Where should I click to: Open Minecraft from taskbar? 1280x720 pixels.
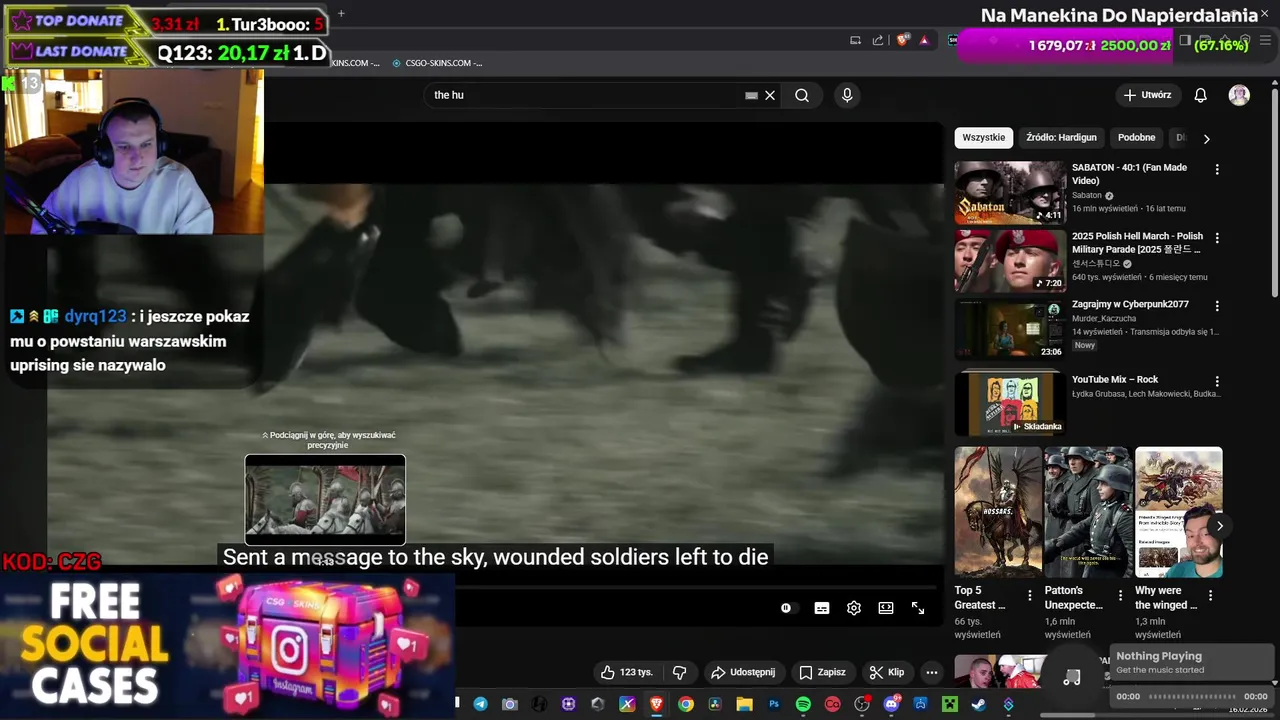(x=950, y=704)
